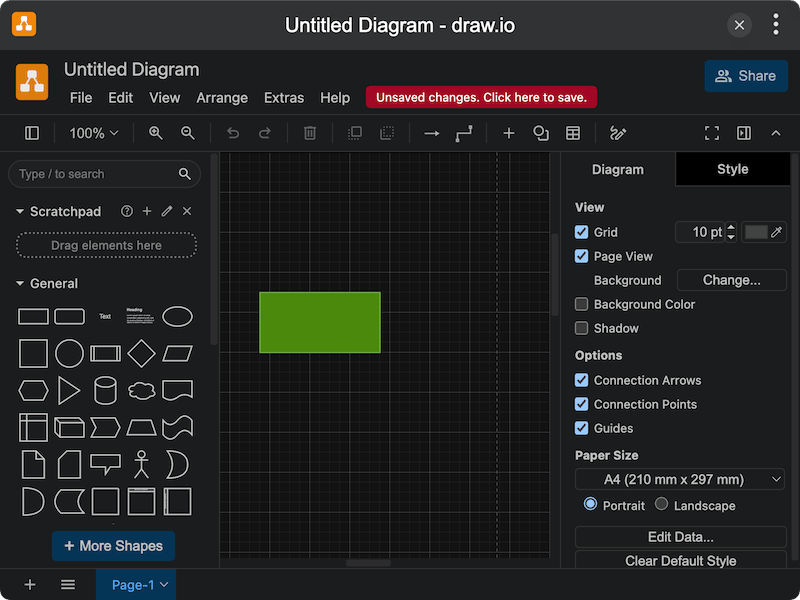The width and height of the screenshot is (800, 600).
Task: Add a new item to the Scratchpad
Action: pos(147,211)
